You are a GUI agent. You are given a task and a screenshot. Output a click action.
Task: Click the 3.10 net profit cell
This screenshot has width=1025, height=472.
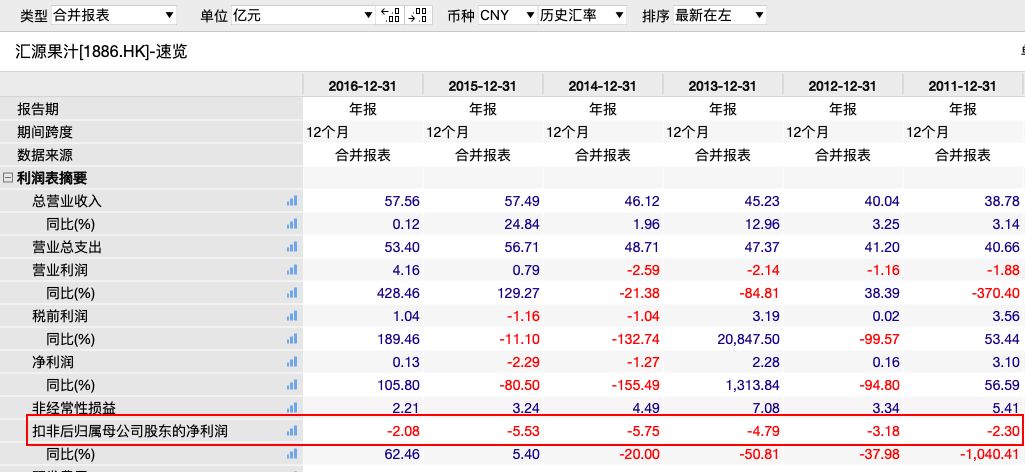point(1007,362)
